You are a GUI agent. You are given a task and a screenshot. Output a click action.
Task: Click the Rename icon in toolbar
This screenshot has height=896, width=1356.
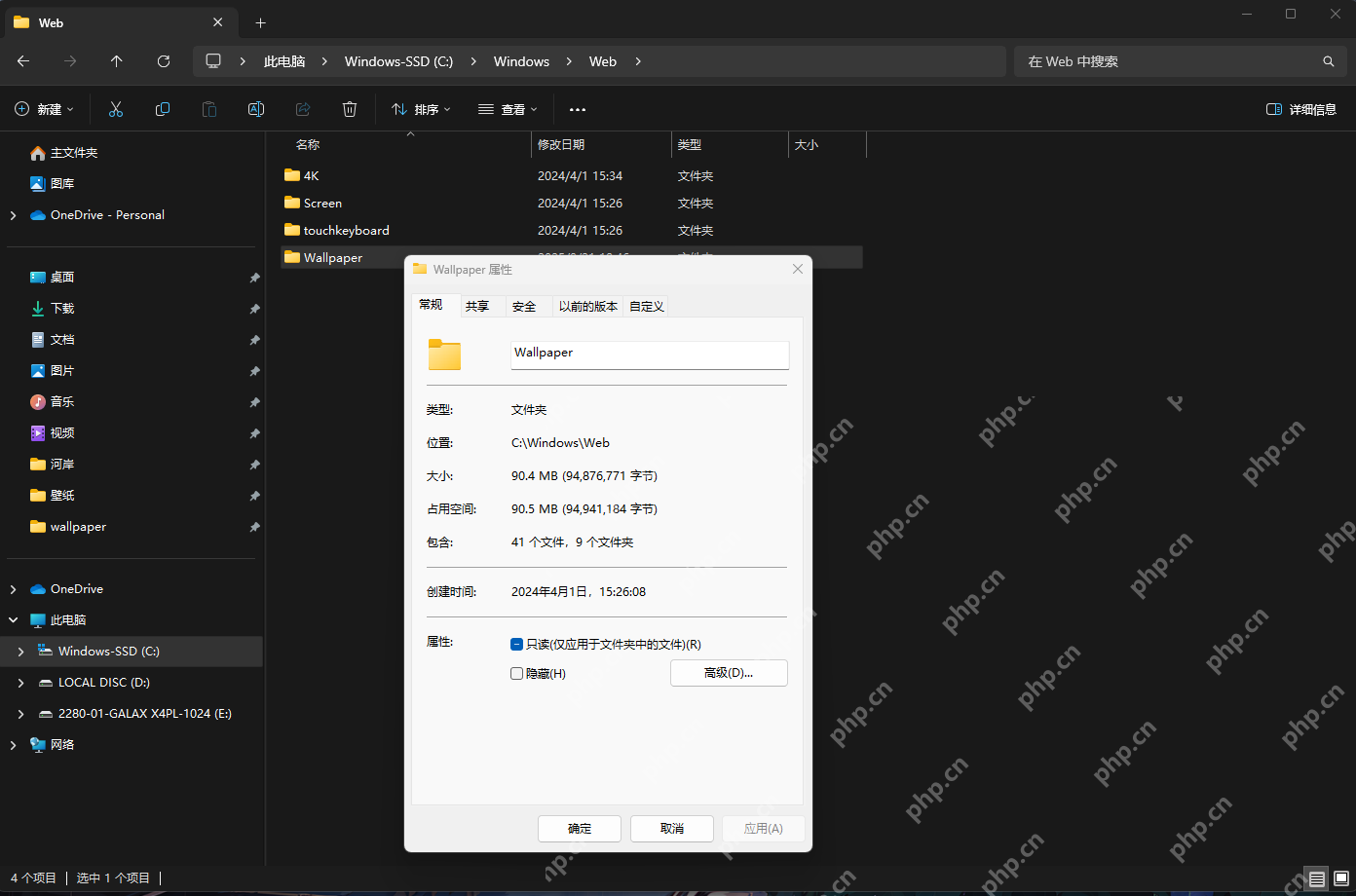(256, 109)
